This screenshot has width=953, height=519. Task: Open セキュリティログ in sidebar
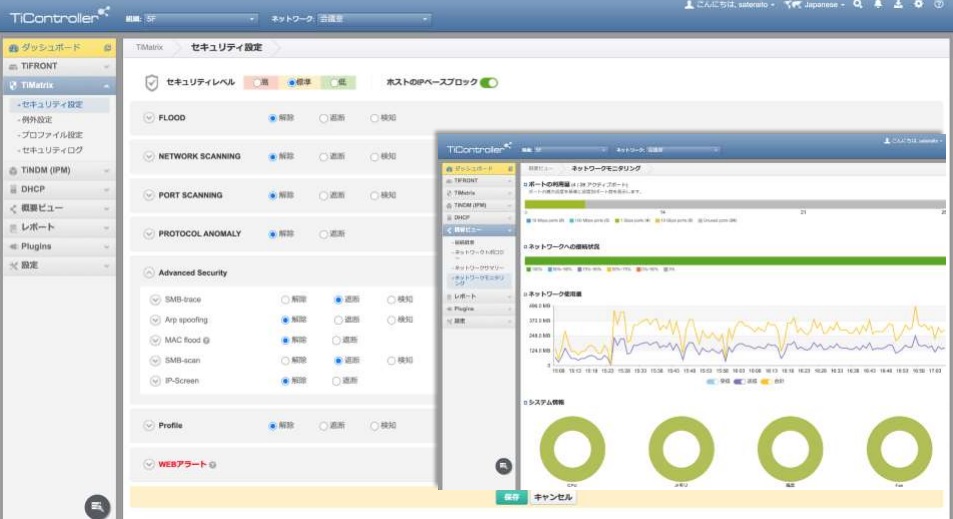51,150
